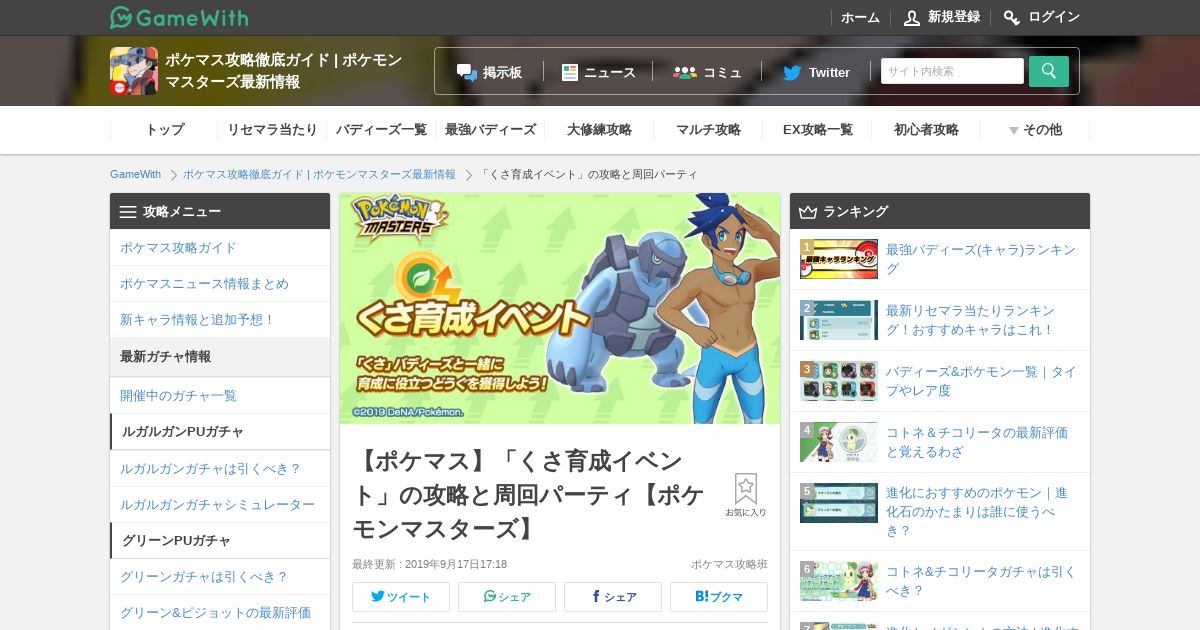Open バディーズ&ポケモン一覧 ranking link
Screen dimensions: 1200x630
coord(981,381)
